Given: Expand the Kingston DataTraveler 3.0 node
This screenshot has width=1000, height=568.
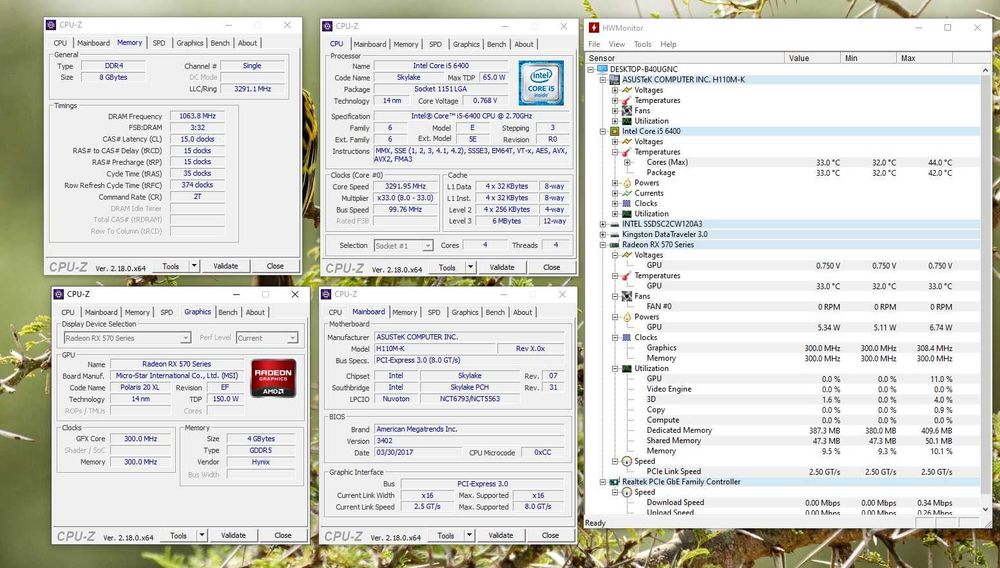Looking at the screenshot, I should tap(603, 235).
